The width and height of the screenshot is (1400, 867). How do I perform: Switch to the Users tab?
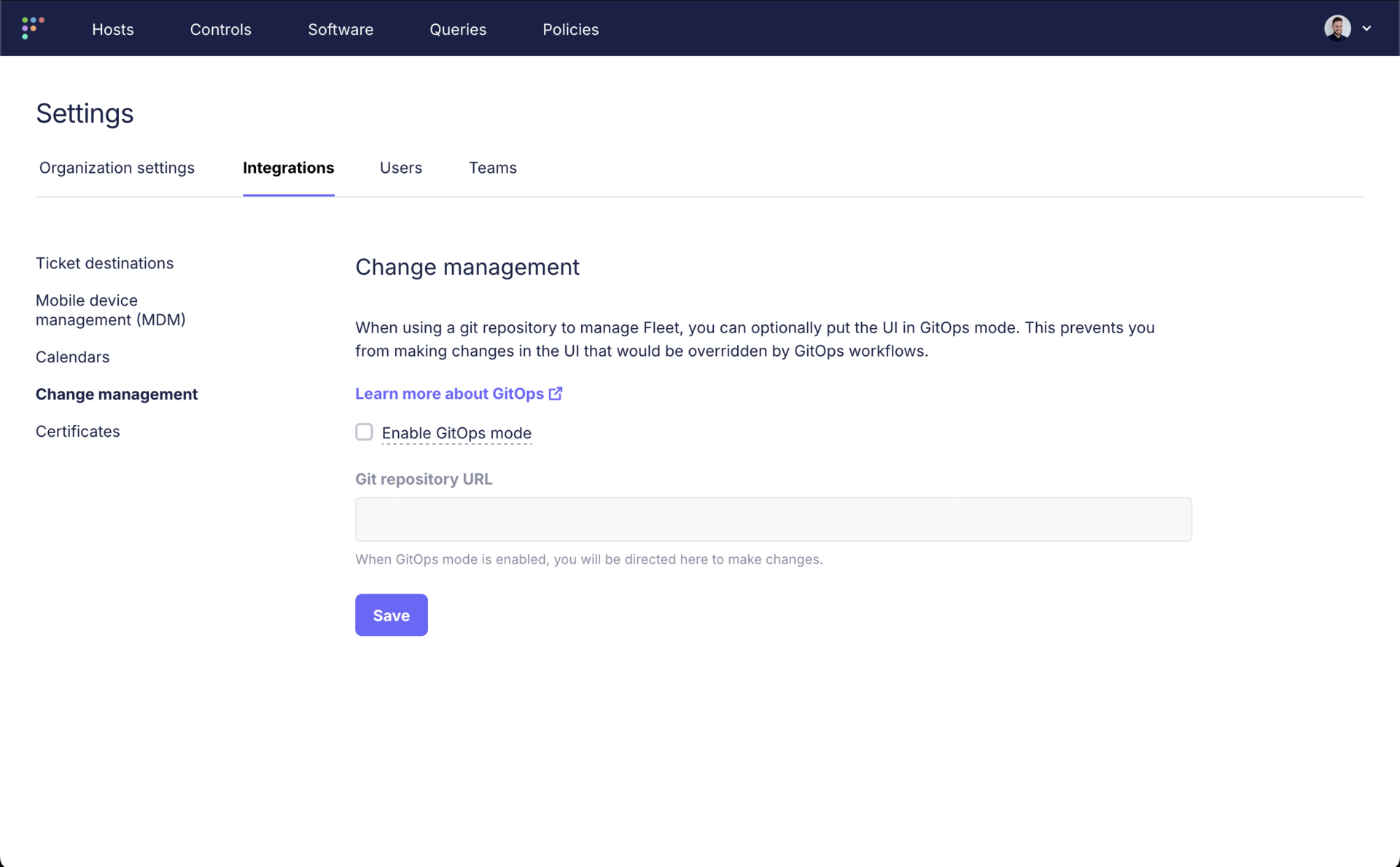pos(401,168)
